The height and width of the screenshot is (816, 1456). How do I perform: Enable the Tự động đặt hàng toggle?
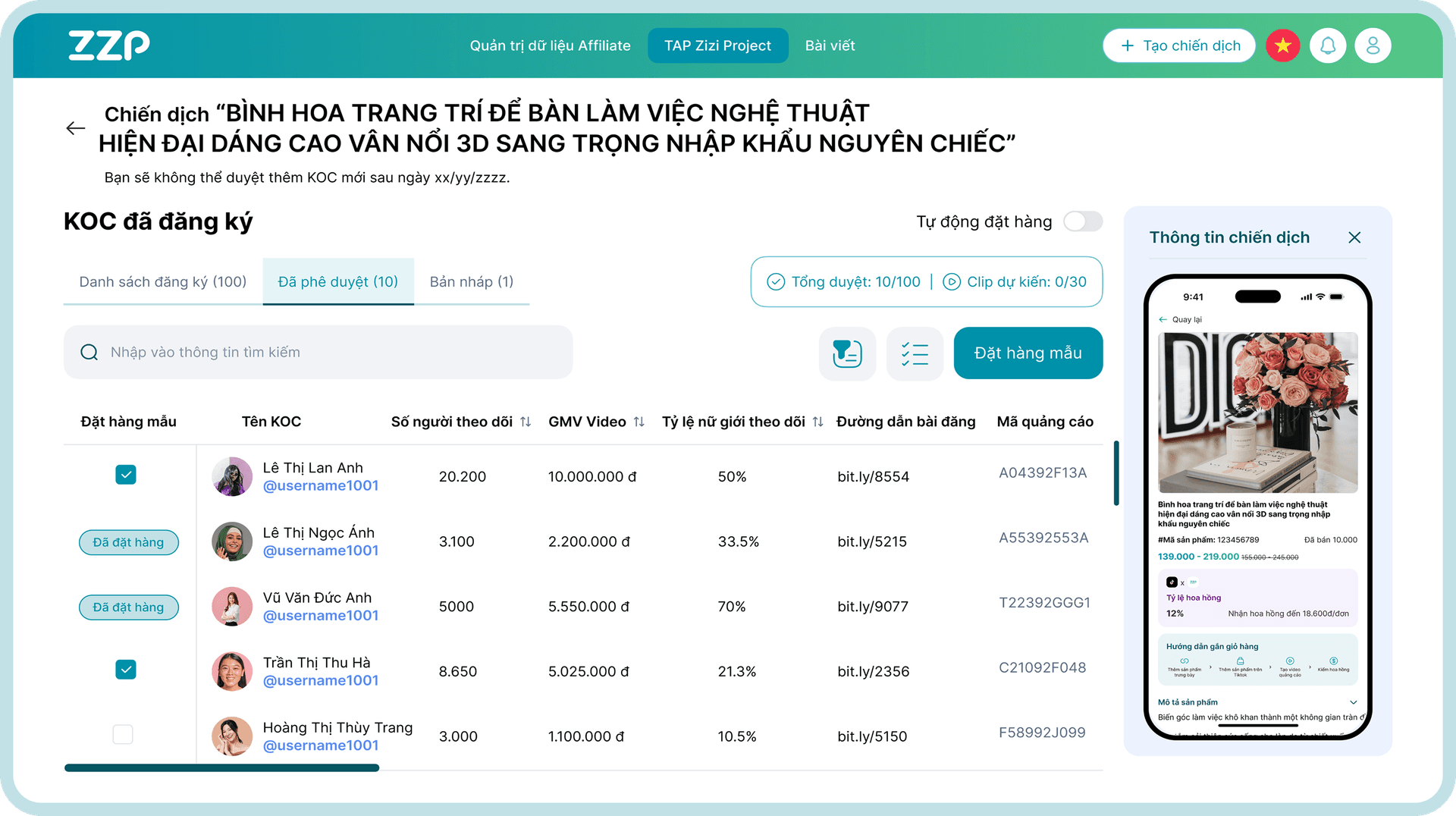[x=1083, y=221]
